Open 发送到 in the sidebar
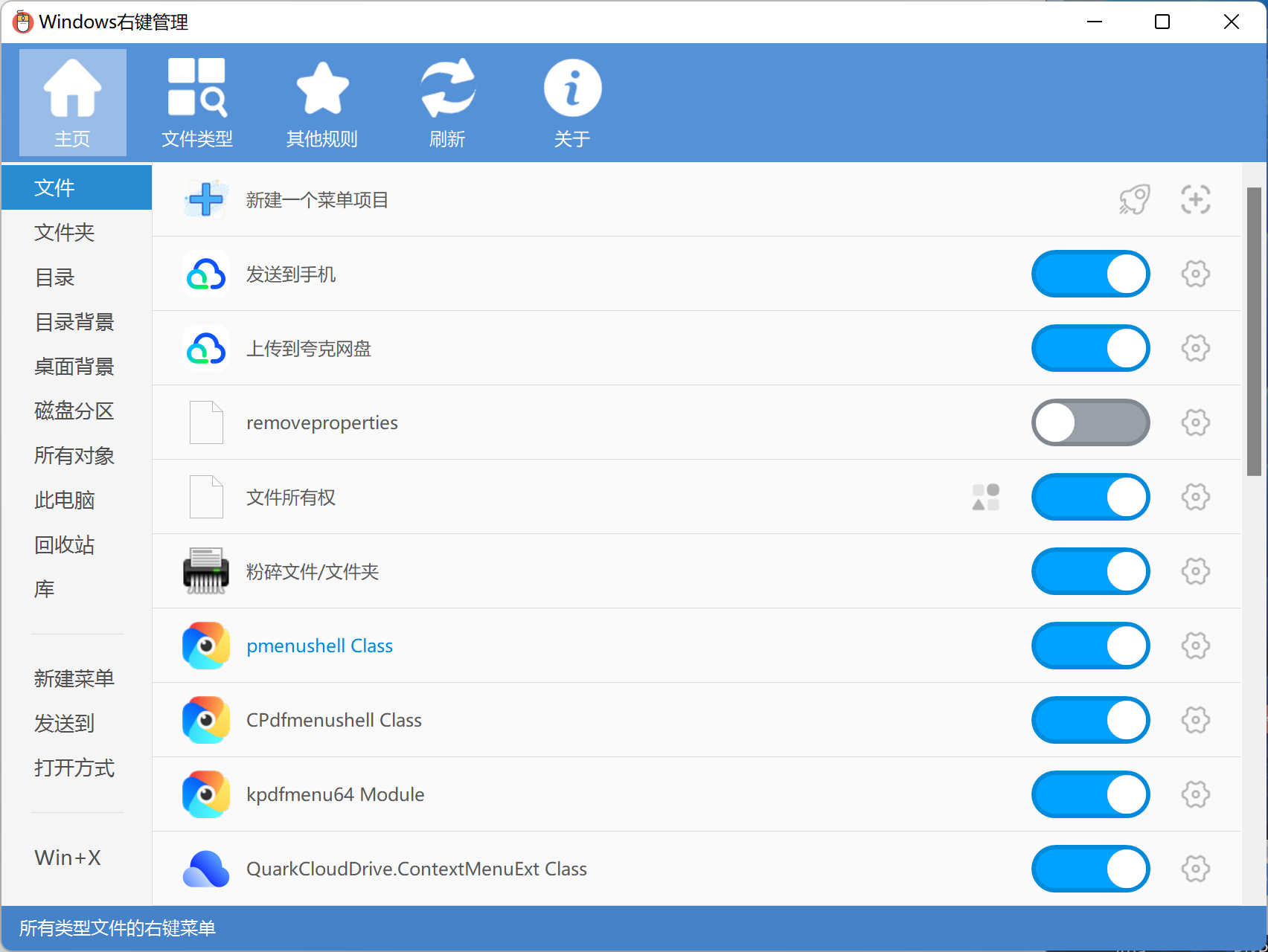The image size is (1268, 952). click(x=77, y=723)
